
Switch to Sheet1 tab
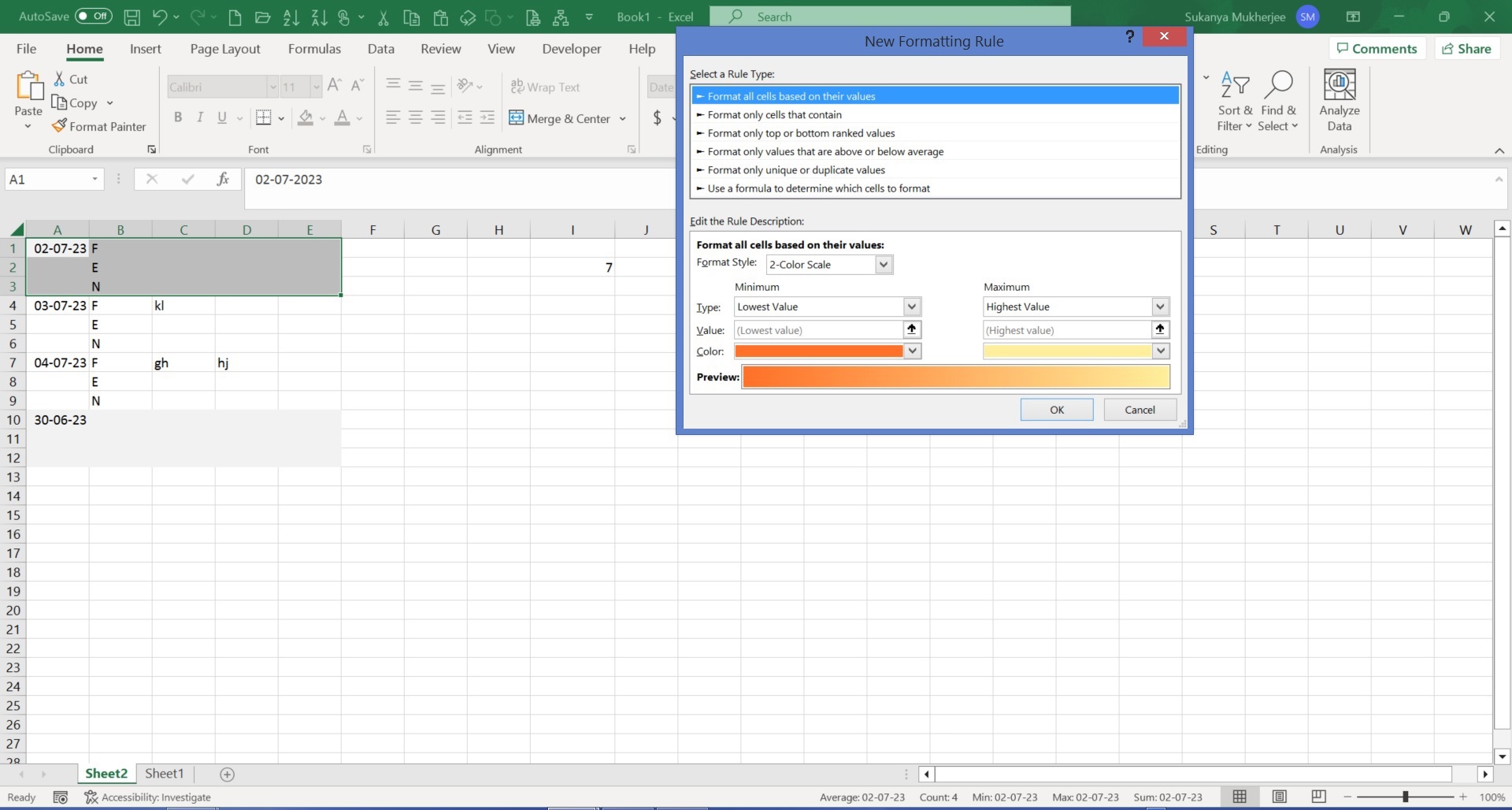(x=164, y=774)
